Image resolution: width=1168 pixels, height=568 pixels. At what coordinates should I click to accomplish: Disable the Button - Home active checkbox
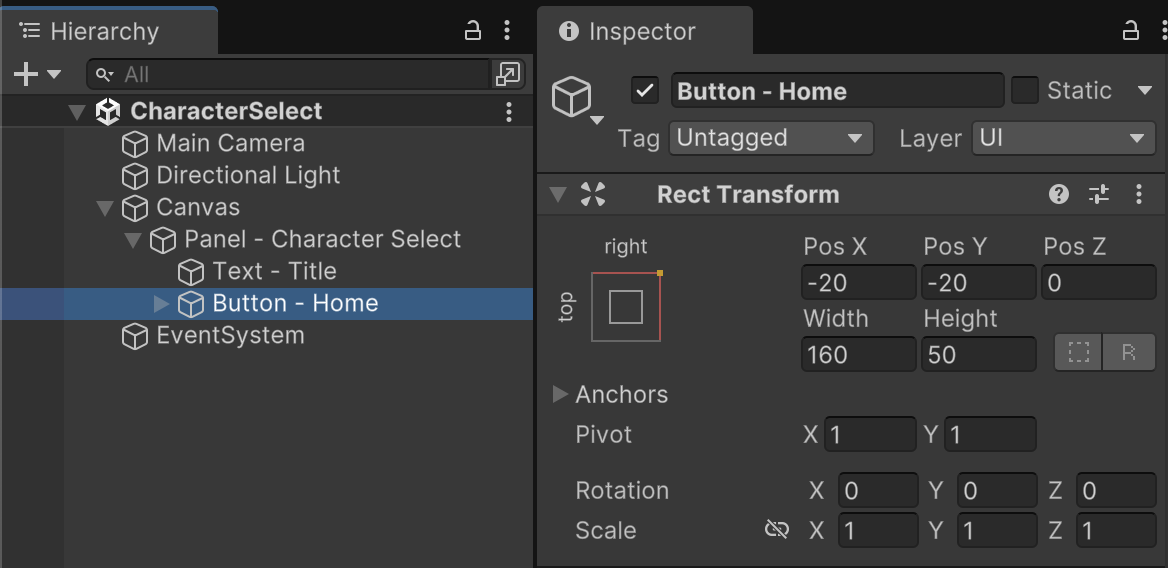point(645,91)
